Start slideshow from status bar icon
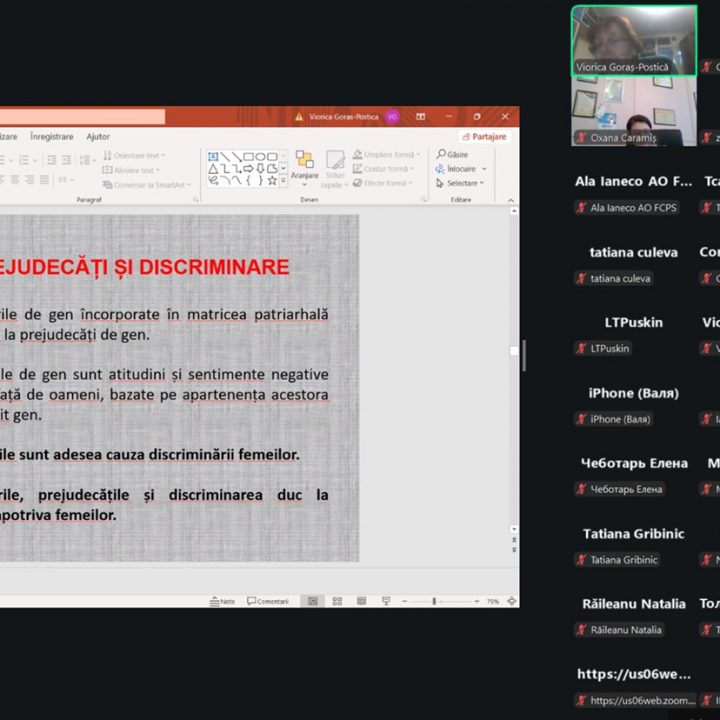Image resolution: width=720 pixels, height=720 pixels. (386, 601)
